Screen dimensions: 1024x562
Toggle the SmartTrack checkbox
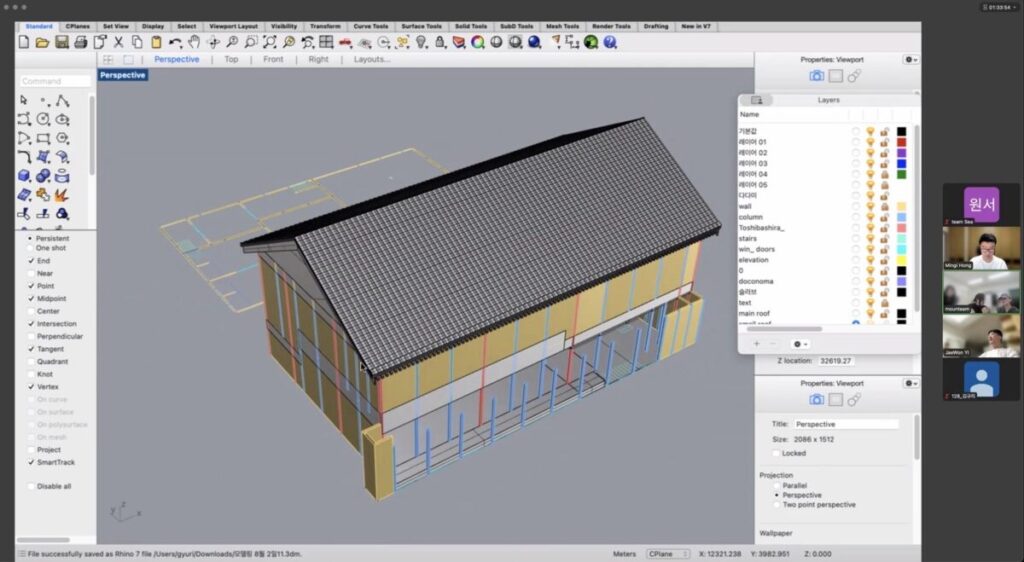tap(31, 462)
